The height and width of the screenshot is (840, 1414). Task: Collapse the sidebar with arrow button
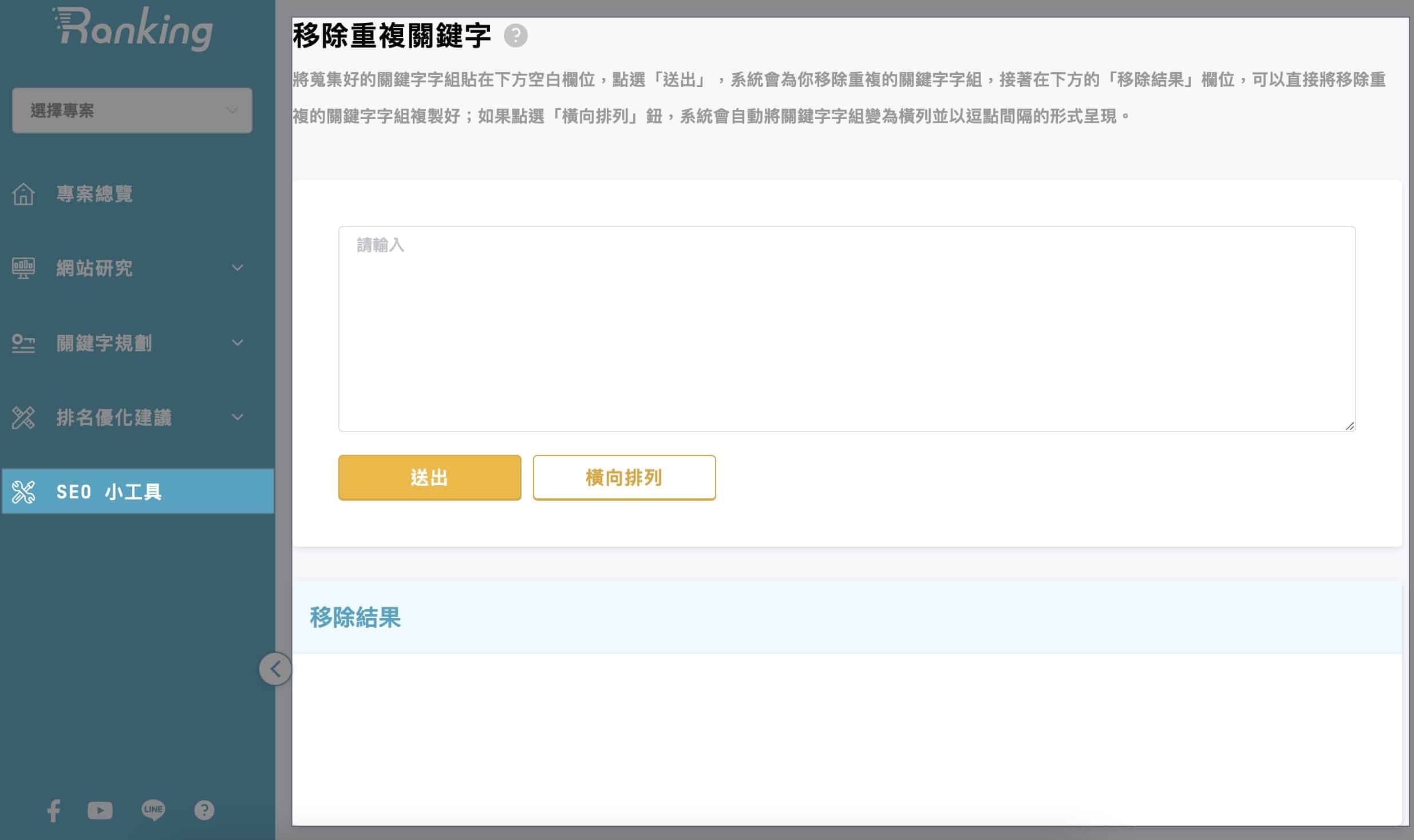click(x=275, y=668)
